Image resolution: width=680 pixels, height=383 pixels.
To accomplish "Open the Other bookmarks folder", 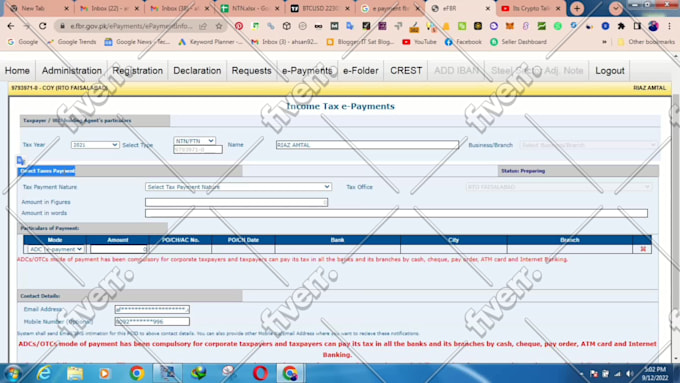I will (x=646, y=42).
